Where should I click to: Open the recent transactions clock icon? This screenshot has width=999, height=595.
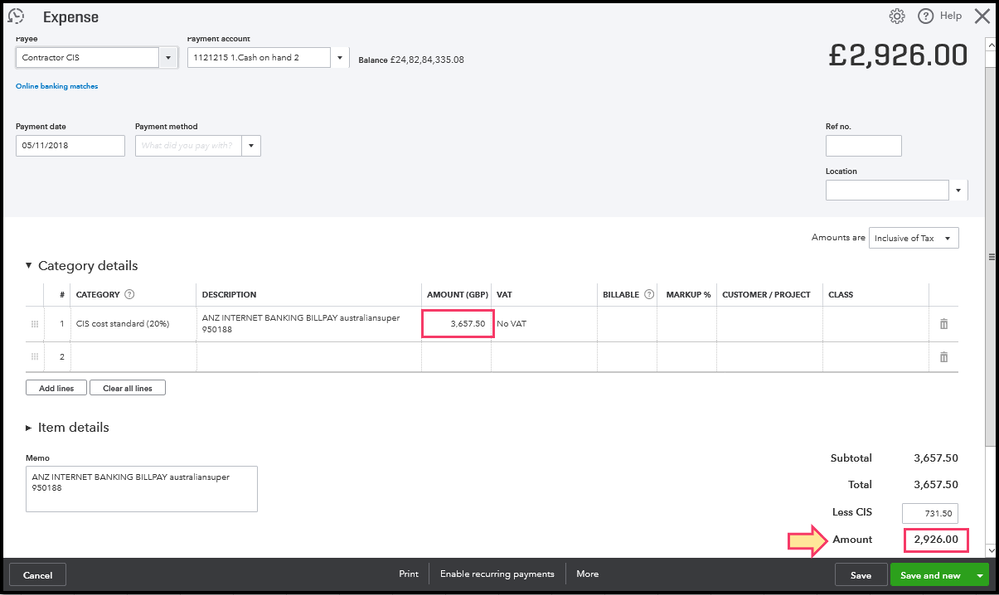pyautogui.click(x=16, y=16)
